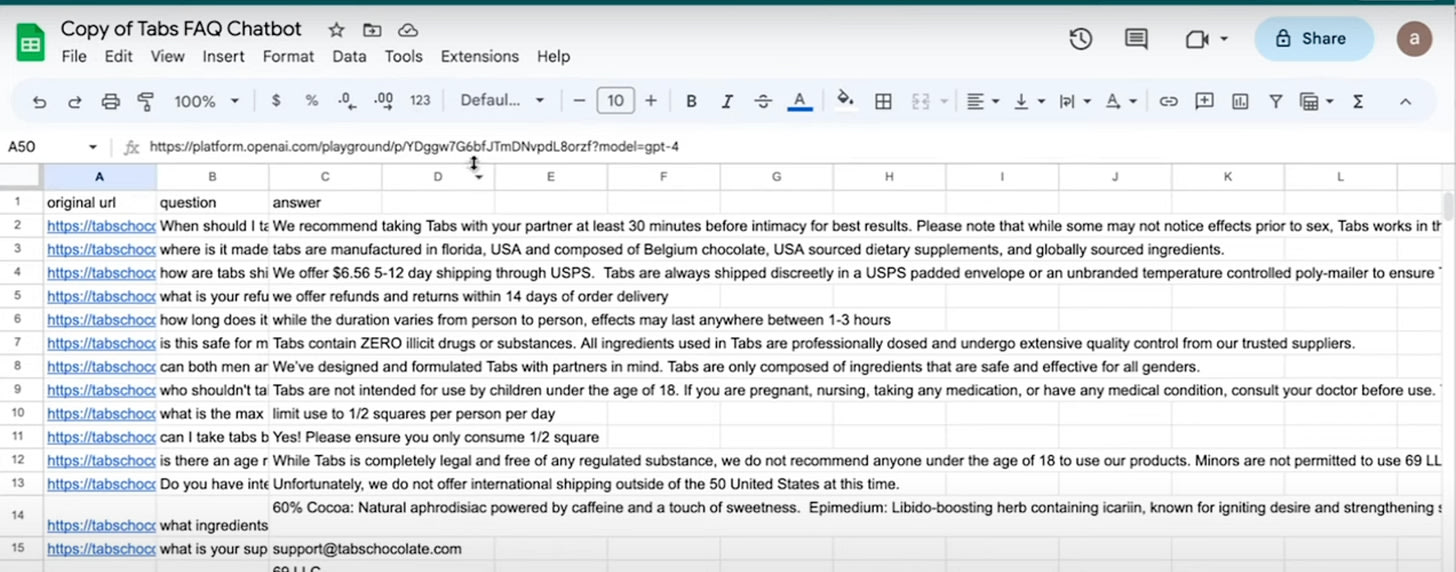Select the 'question' header cell
This screenshot has height=572, width=1456.
[x=213, y=202]
